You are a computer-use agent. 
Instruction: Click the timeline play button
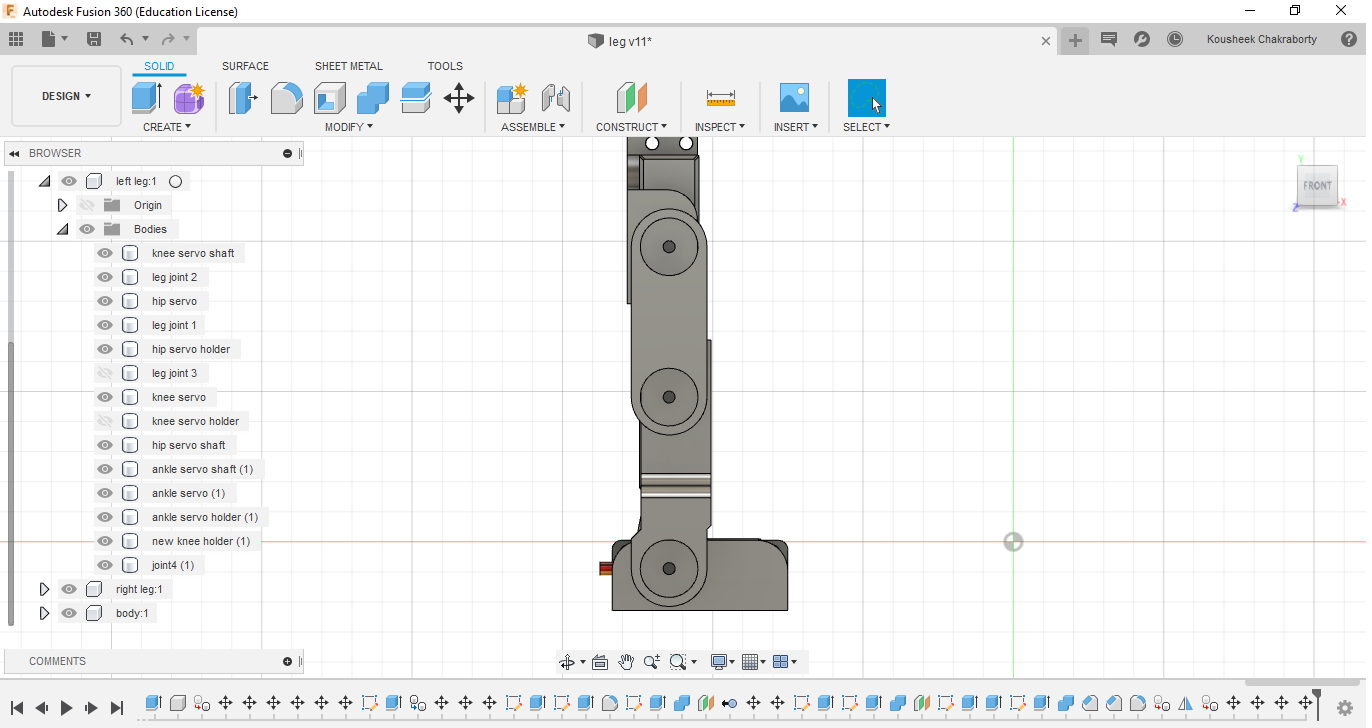[x=67, y=707]
